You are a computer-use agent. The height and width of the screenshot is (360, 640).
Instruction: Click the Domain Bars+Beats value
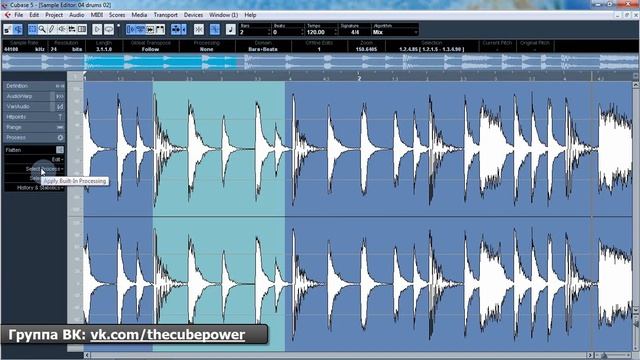tap(263, 49)
